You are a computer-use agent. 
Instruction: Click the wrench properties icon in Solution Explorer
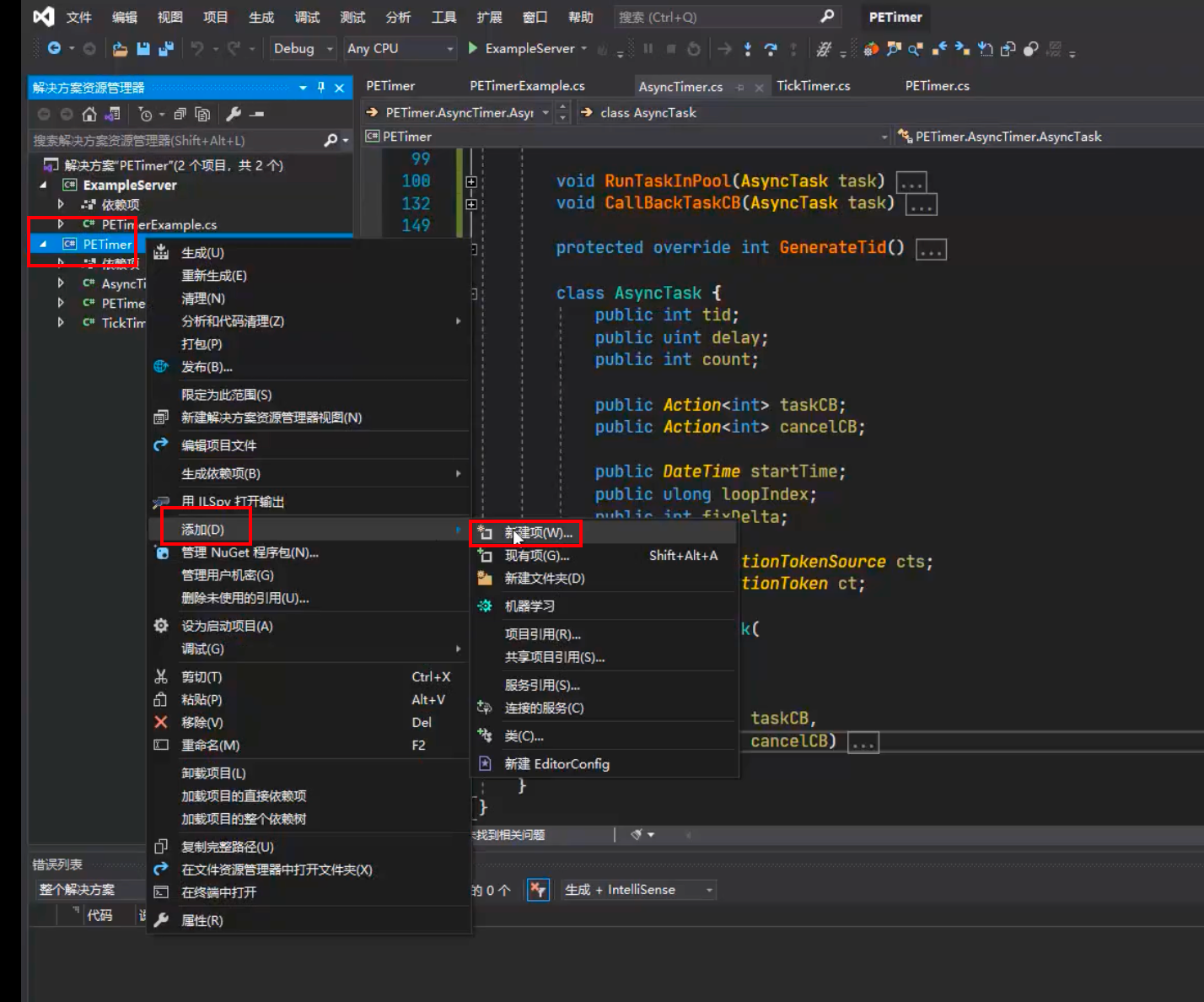[x=234, y=114]
